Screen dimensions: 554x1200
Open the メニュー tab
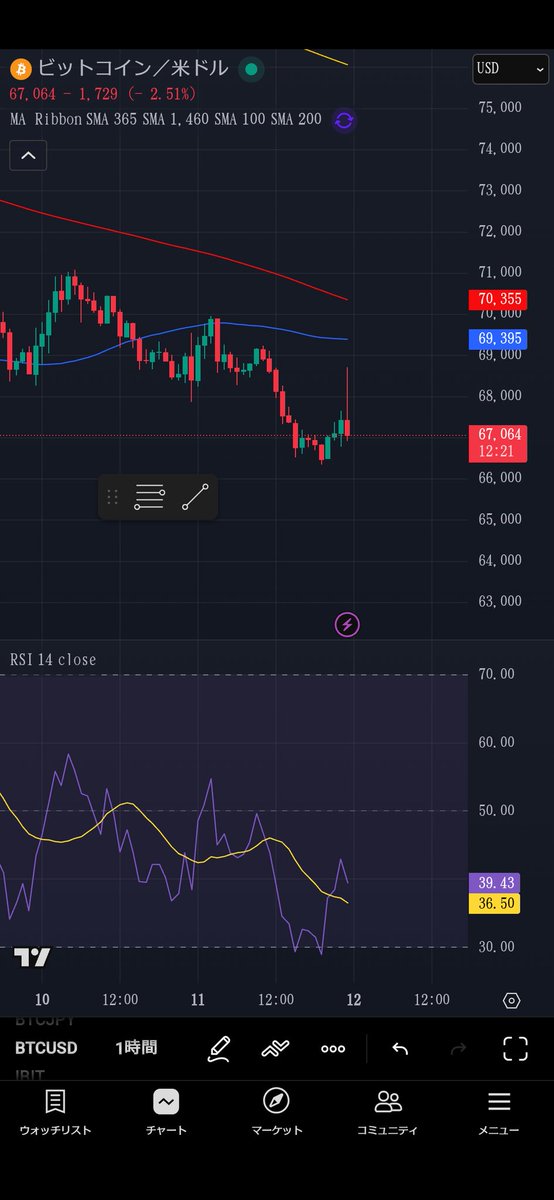click(x=499, y=1112)
